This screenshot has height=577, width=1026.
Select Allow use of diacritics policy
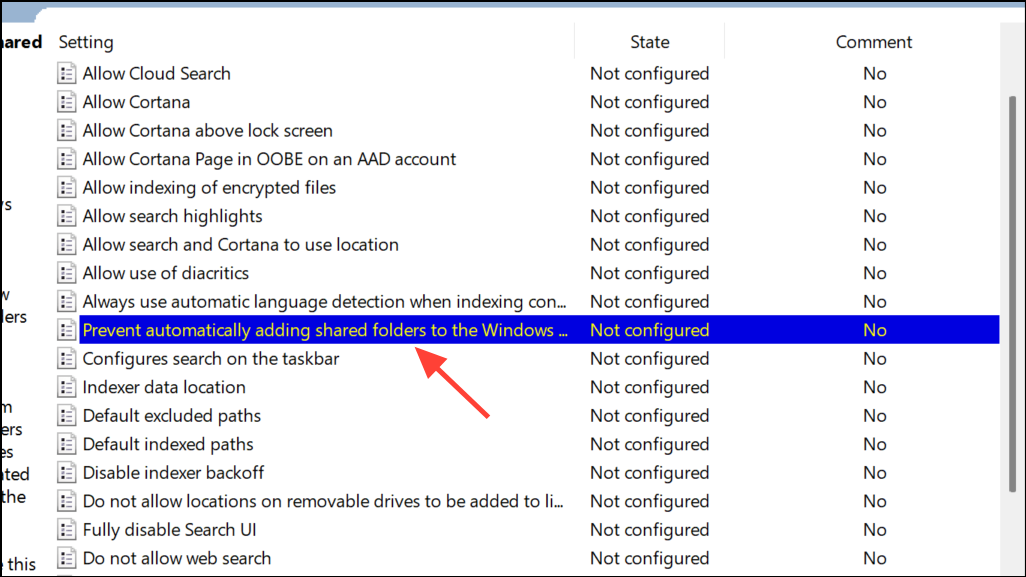[x=166, y=273]
